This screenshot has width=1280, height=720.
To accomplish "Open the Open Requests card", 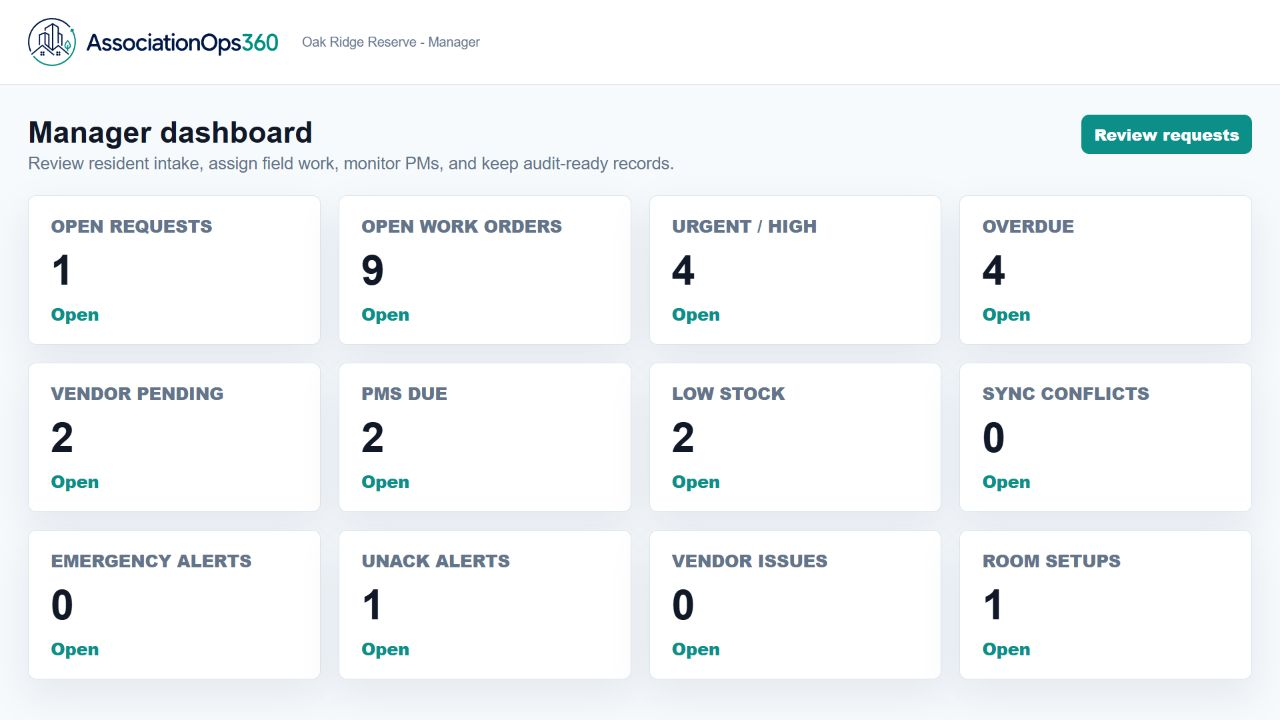I will [174, 270].
